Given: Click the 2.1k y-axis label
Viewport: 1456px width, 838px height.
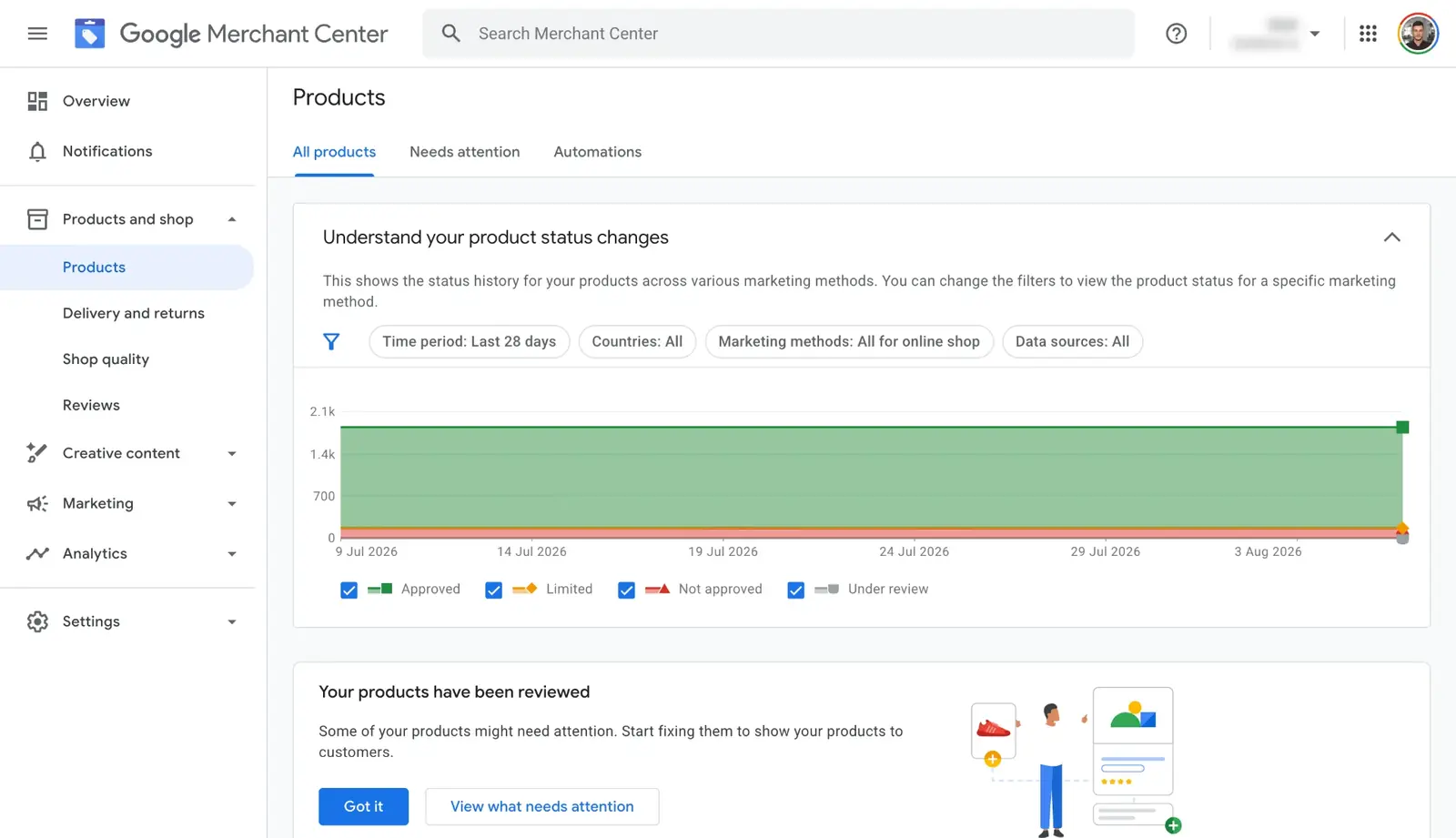Looking at the screenshot, I should click(x=322, y=411).
